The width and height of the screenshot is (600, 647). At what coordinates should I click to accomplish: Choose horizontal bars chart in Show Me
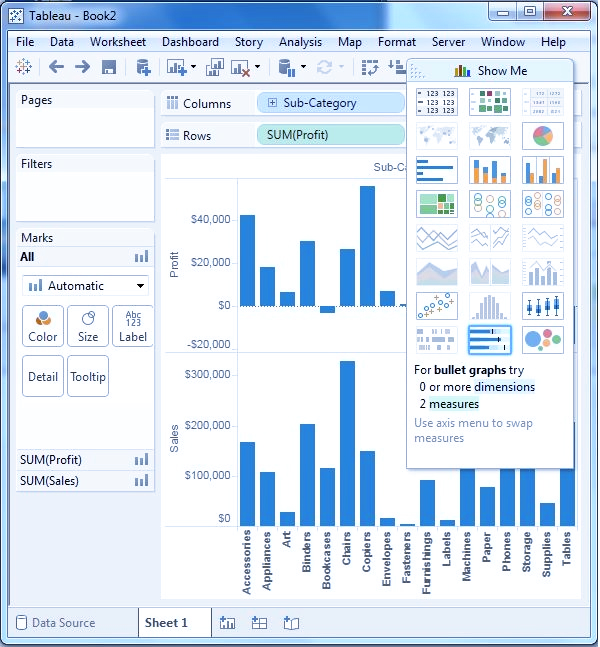coord(437,170)
